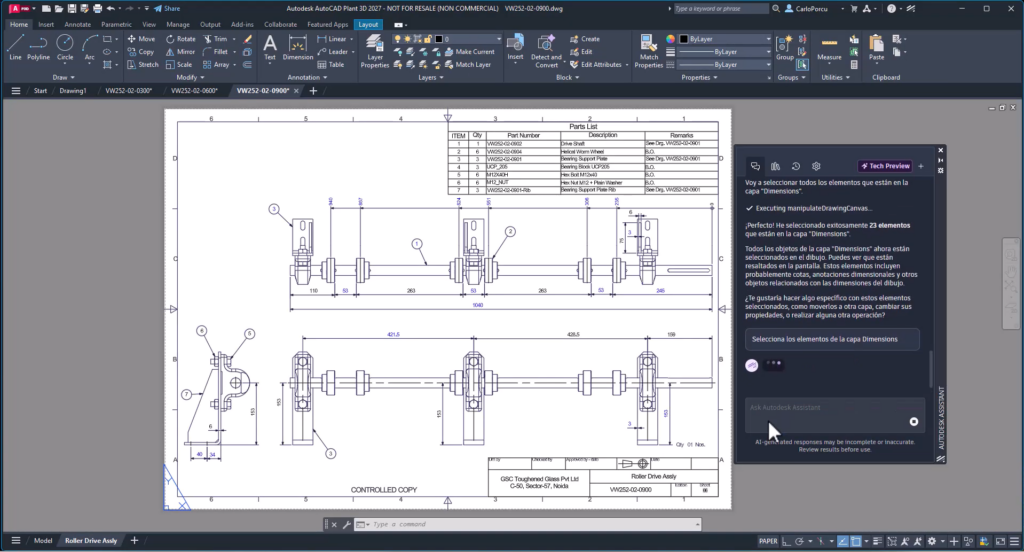Click the Insert block icon
1024x552 pixels.
515,48
